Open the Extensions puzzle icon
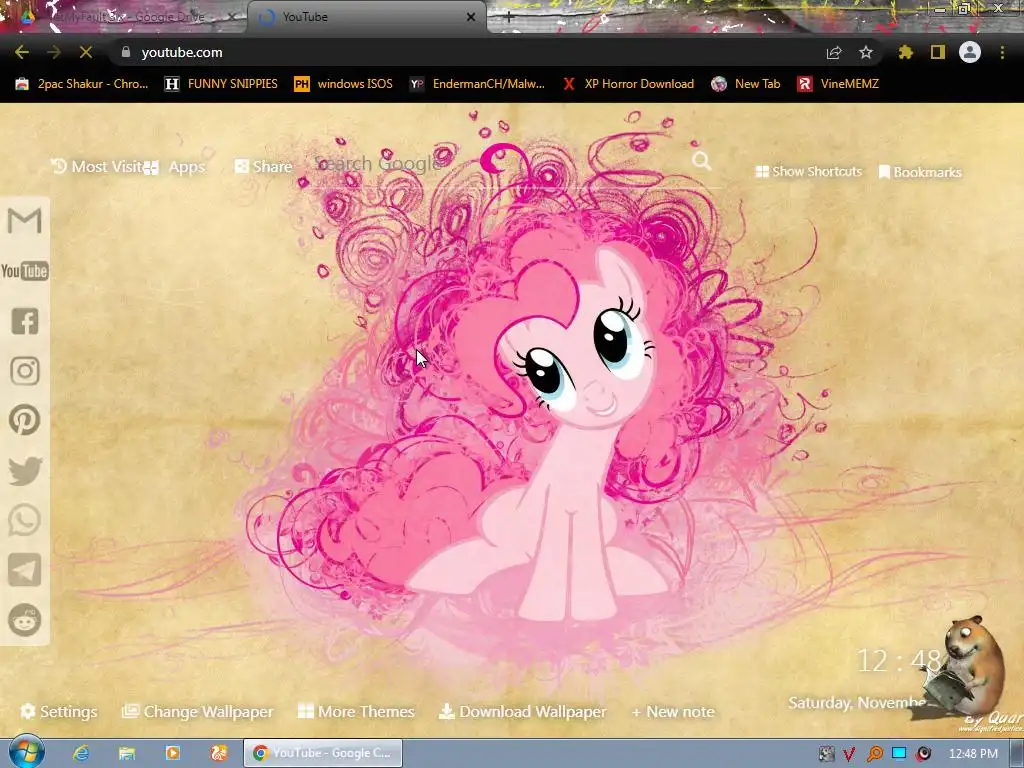The width and height of the screenshot is (1024, 768). 906,52
